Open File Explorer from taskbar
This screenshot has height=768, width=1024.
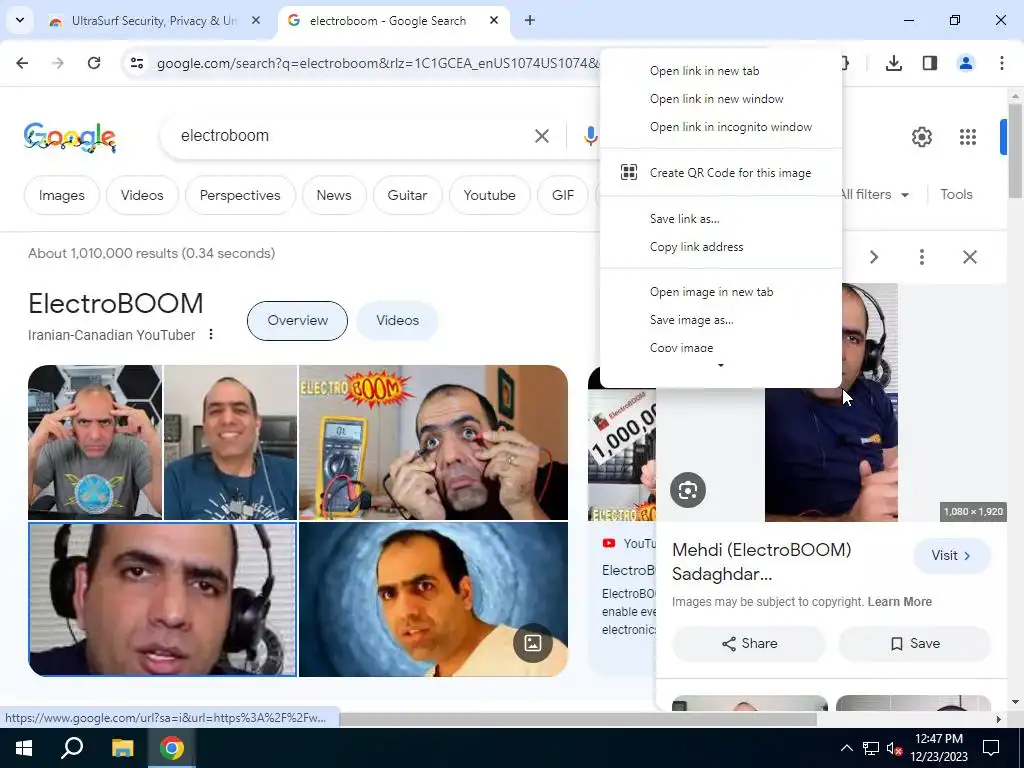click(x=122, y=748)
